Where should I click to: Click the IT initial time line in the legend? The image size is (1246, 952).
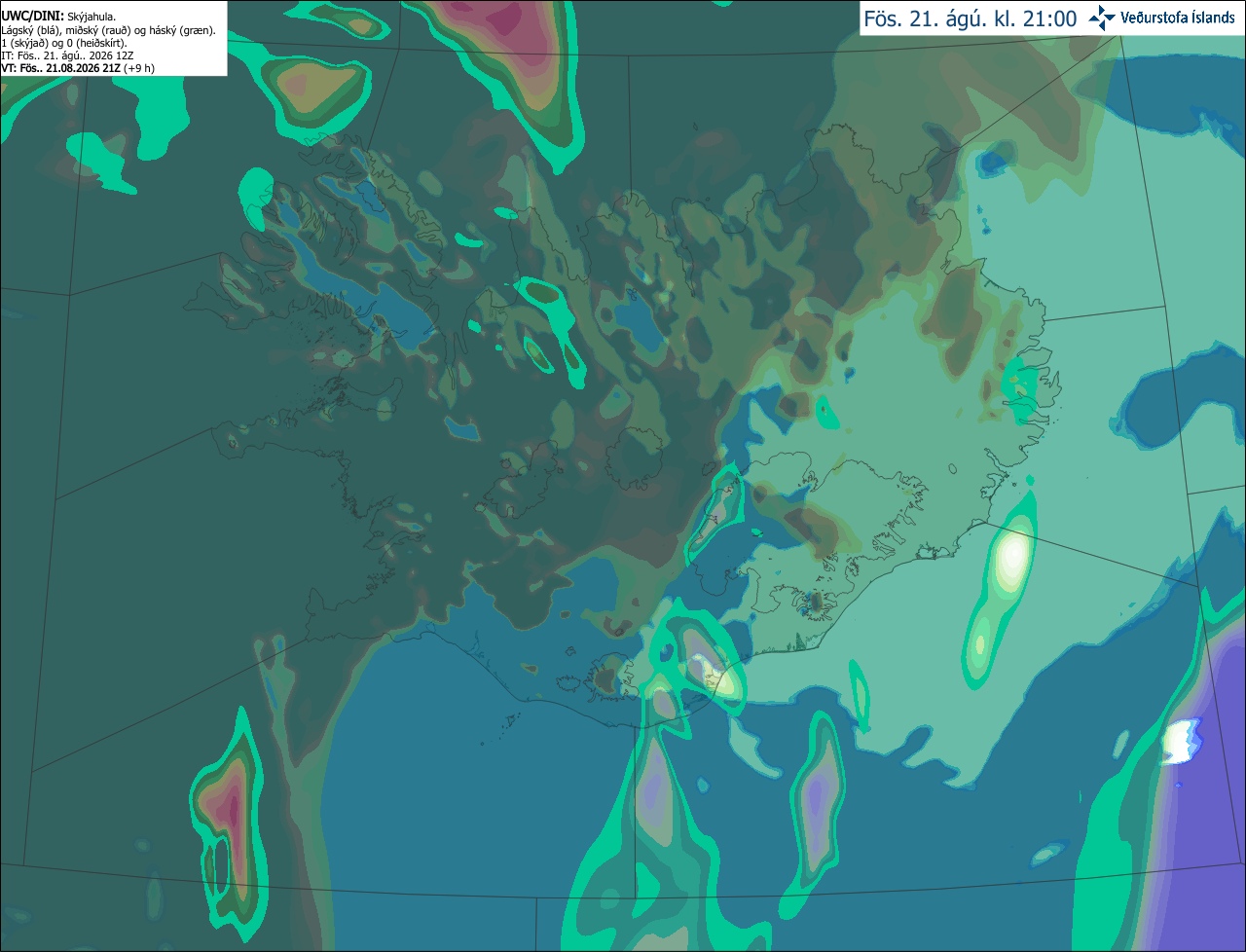click(67, 55)
